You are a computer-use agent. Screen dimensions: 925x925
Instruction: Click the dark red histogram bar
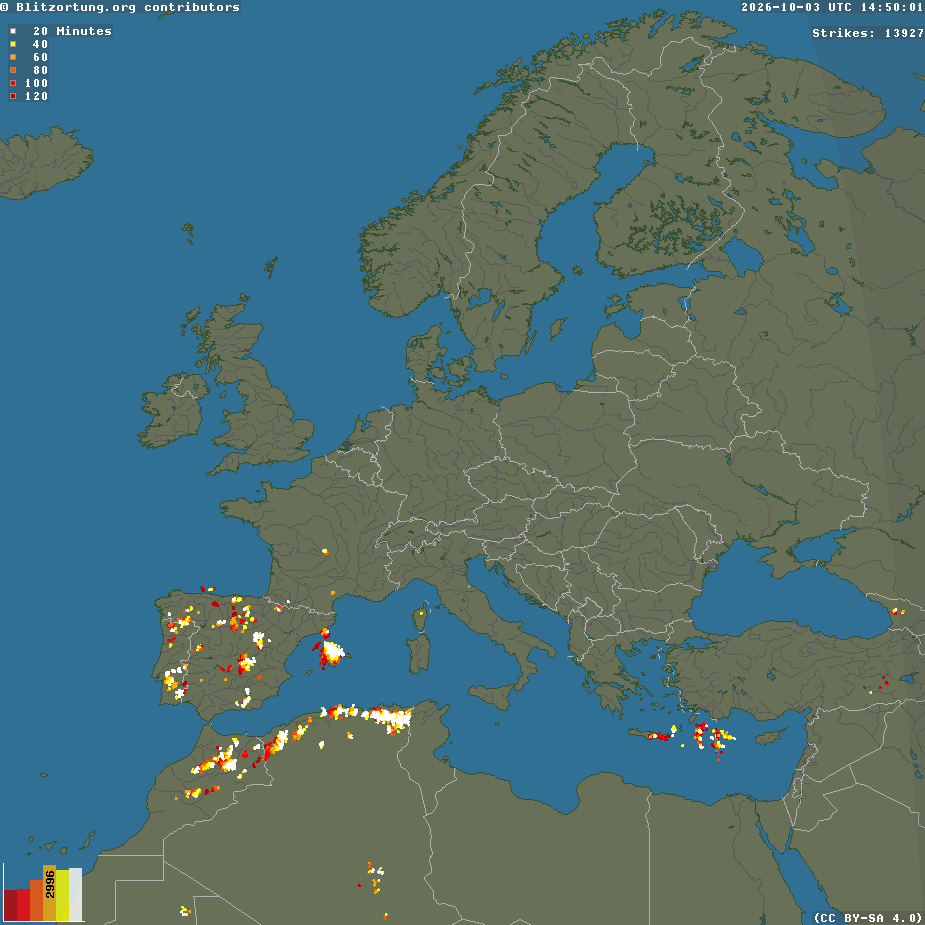[10, 906]
